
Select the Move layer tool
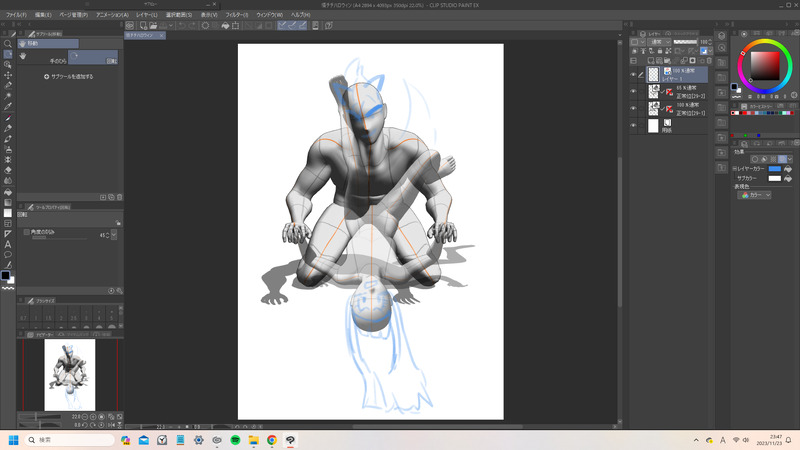pos(8,75)
